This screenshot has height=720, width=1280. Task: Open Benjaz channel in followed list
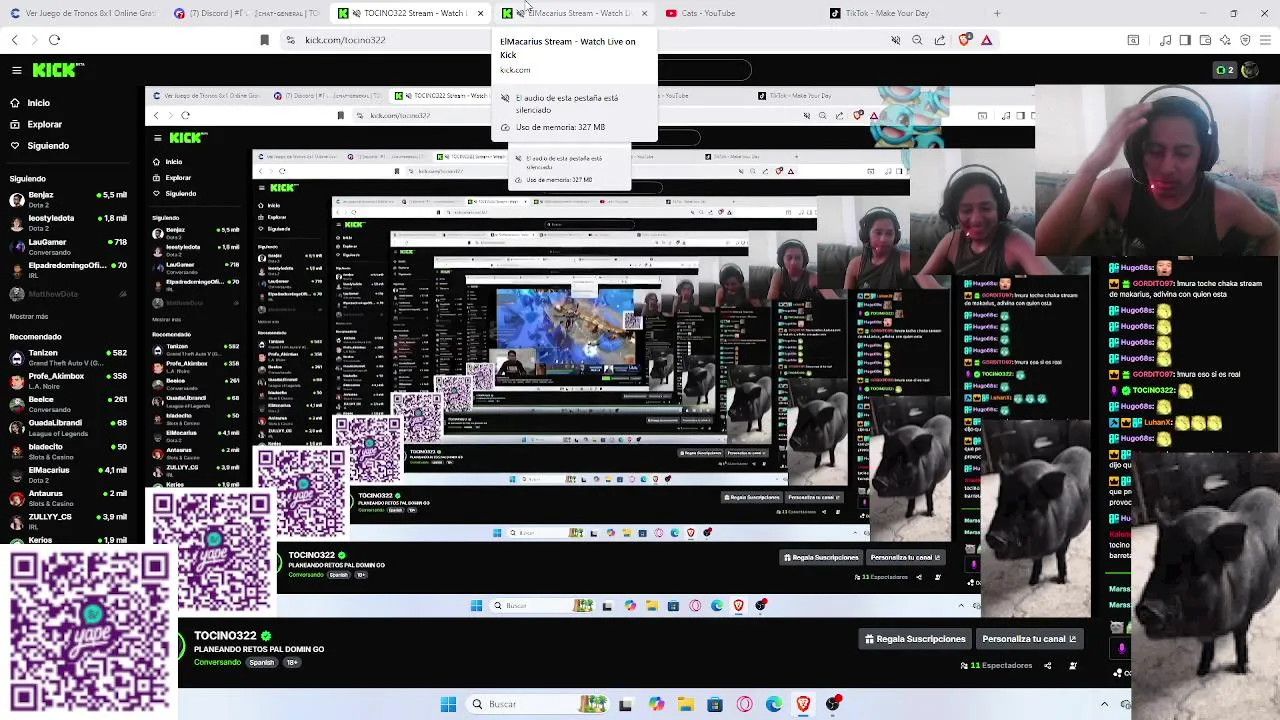point(68,199)
